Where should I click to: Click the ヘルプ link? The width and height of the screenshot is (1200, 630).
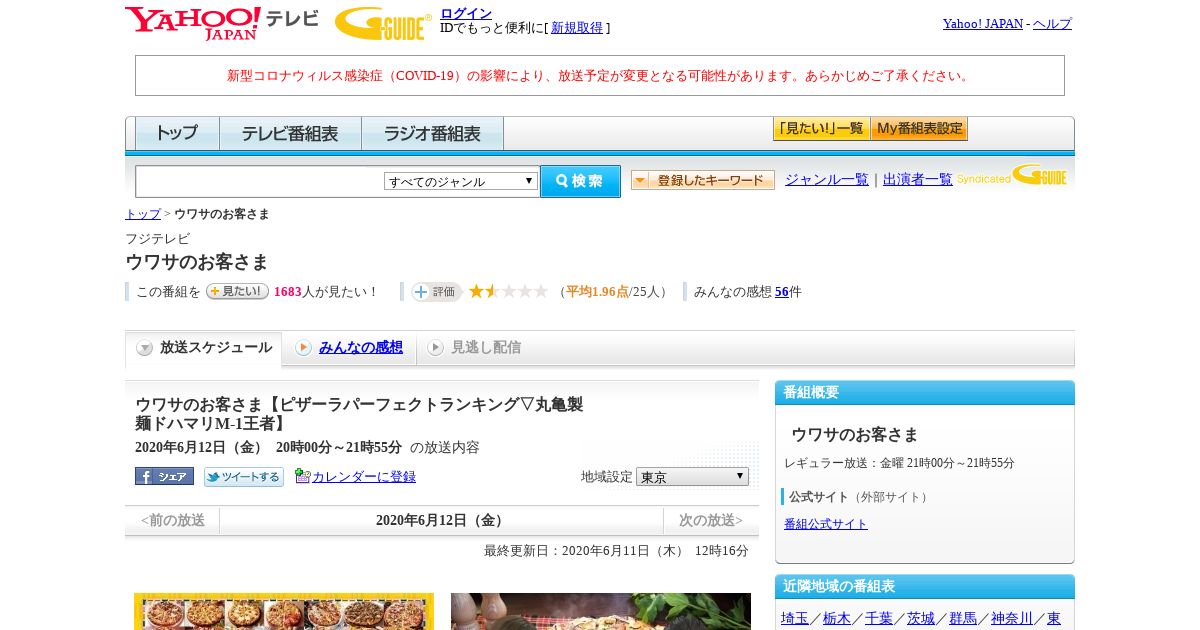(x=1052, y=23)
